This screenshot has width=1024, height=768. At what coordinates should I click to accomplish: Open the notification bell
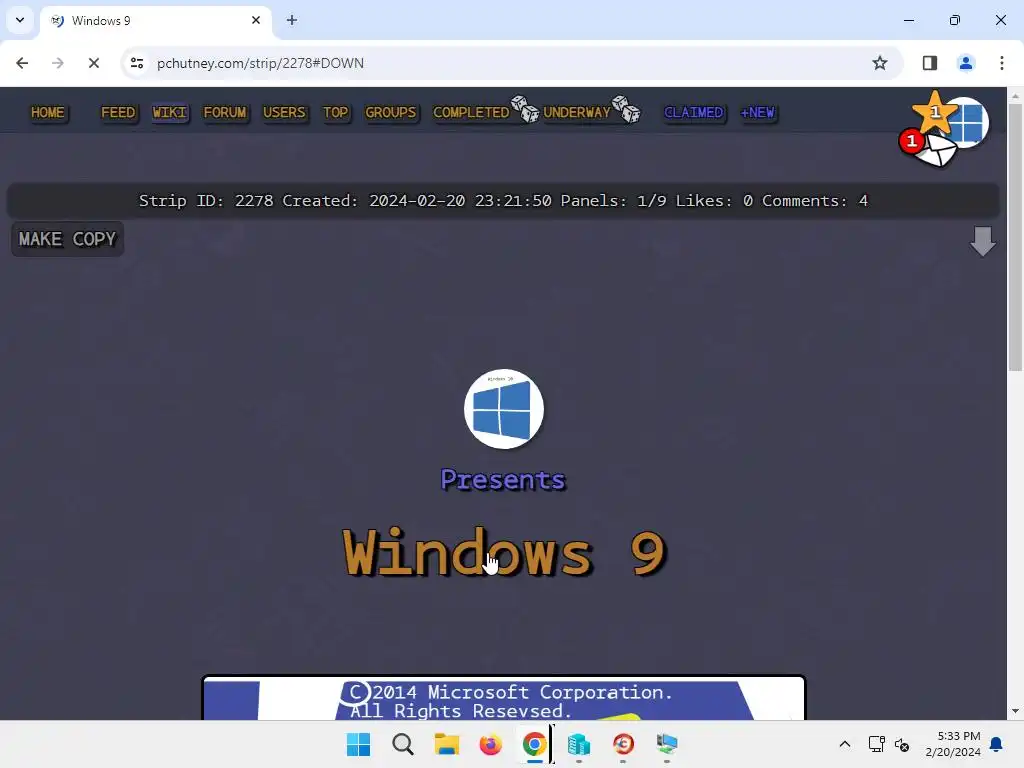(x=997, y=744)
